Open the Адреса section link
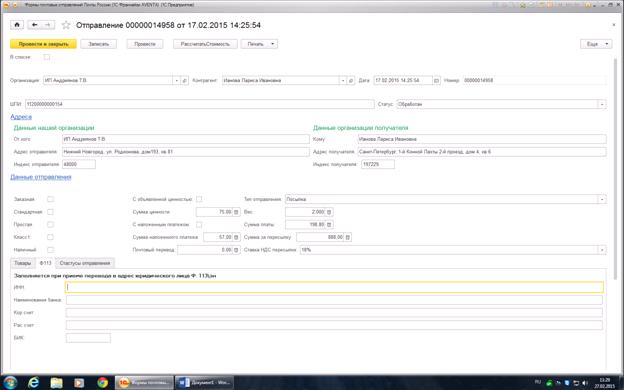The height and width of the screenshot is (390, 624). tap(21, 117)
